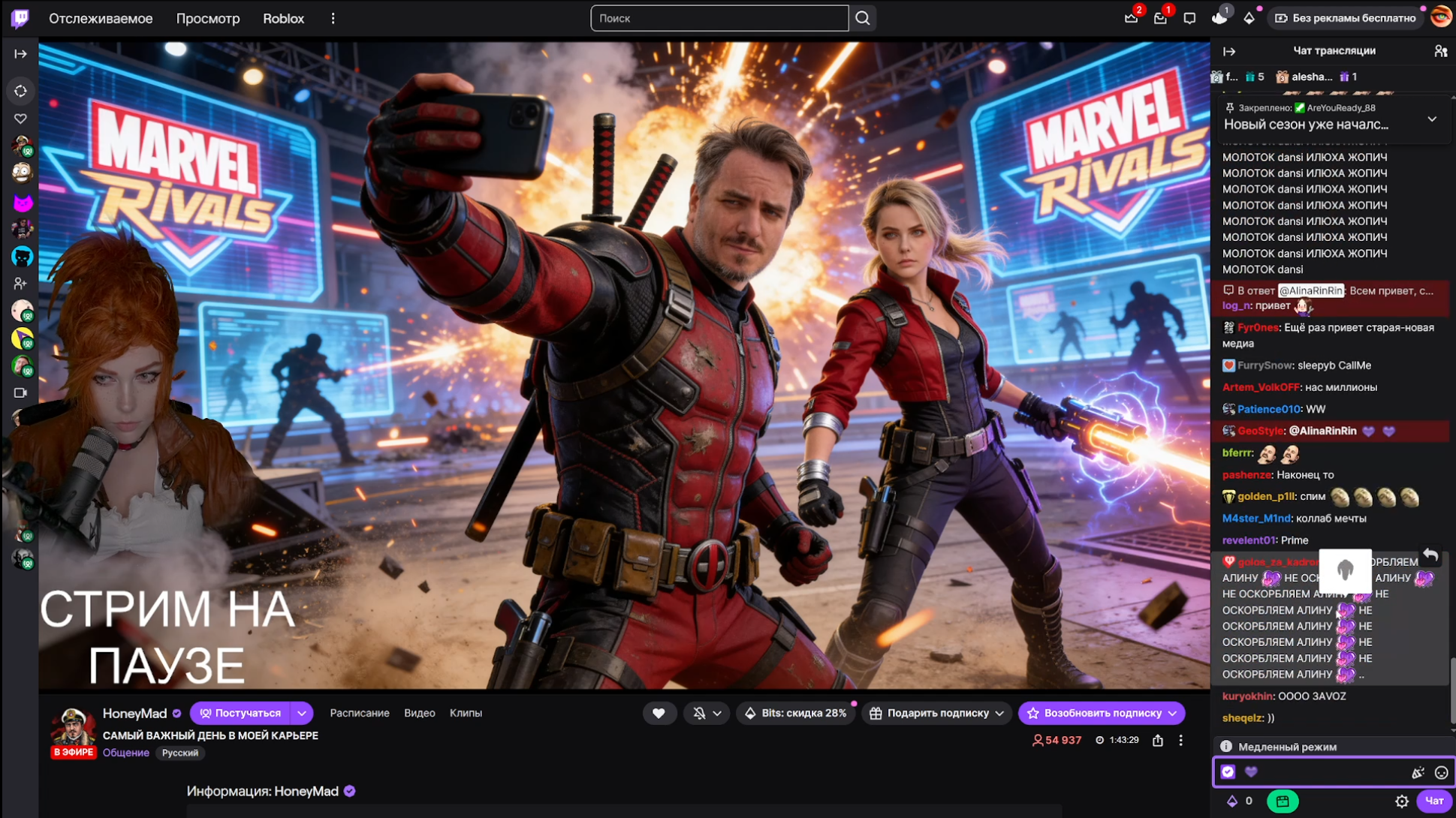Click the search magnifier button
Viewport: 1456px width, 818px height.
863,18
